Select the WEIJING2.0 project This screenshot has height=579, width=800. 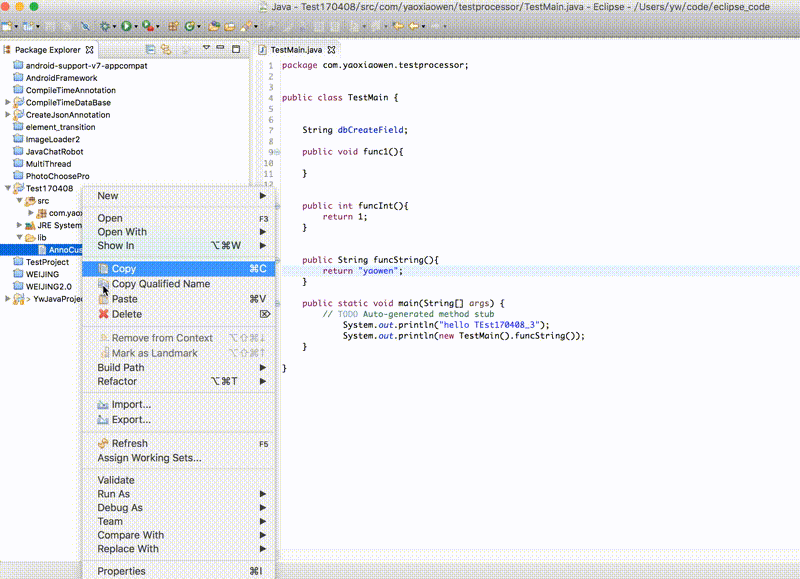48,286
